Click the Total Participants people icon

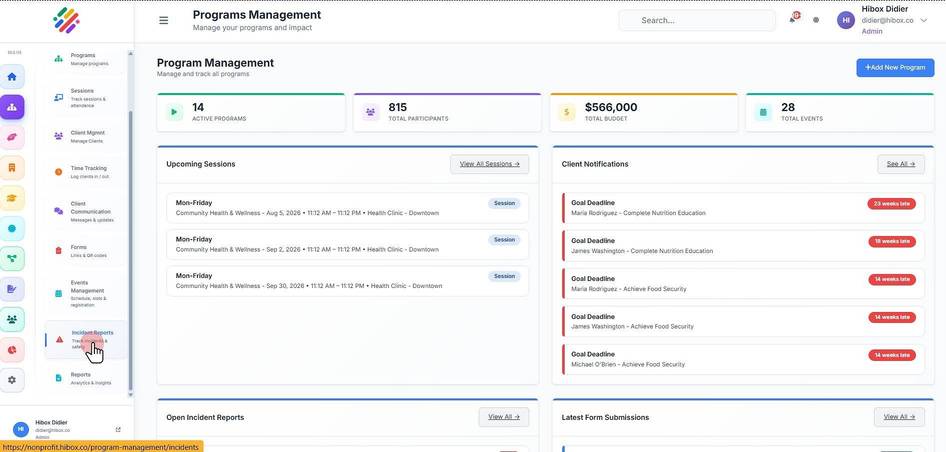click(370, 112)
